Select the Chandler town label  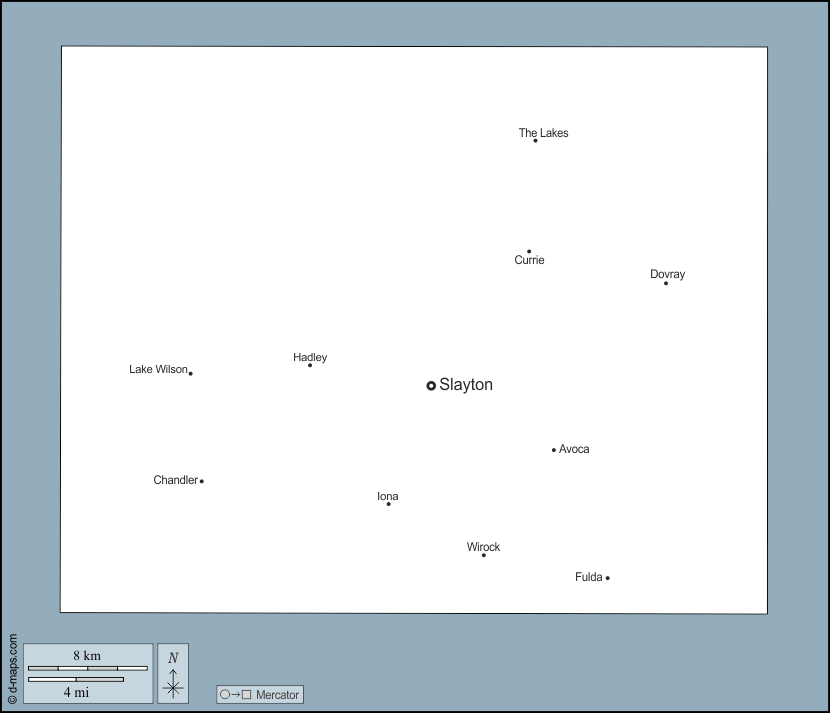tap(175, 480)
